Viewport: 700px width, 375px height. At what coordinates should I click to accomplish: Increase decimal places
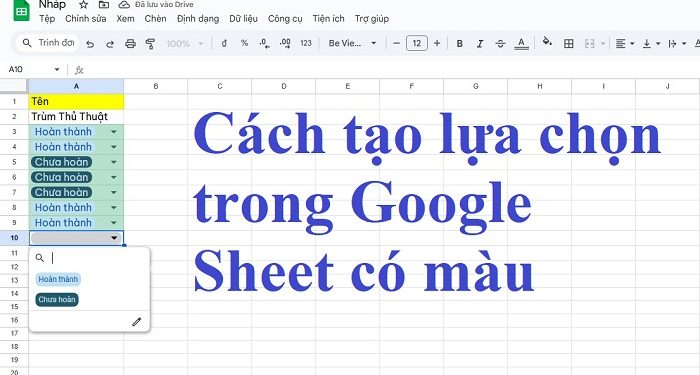click(285, 43)
